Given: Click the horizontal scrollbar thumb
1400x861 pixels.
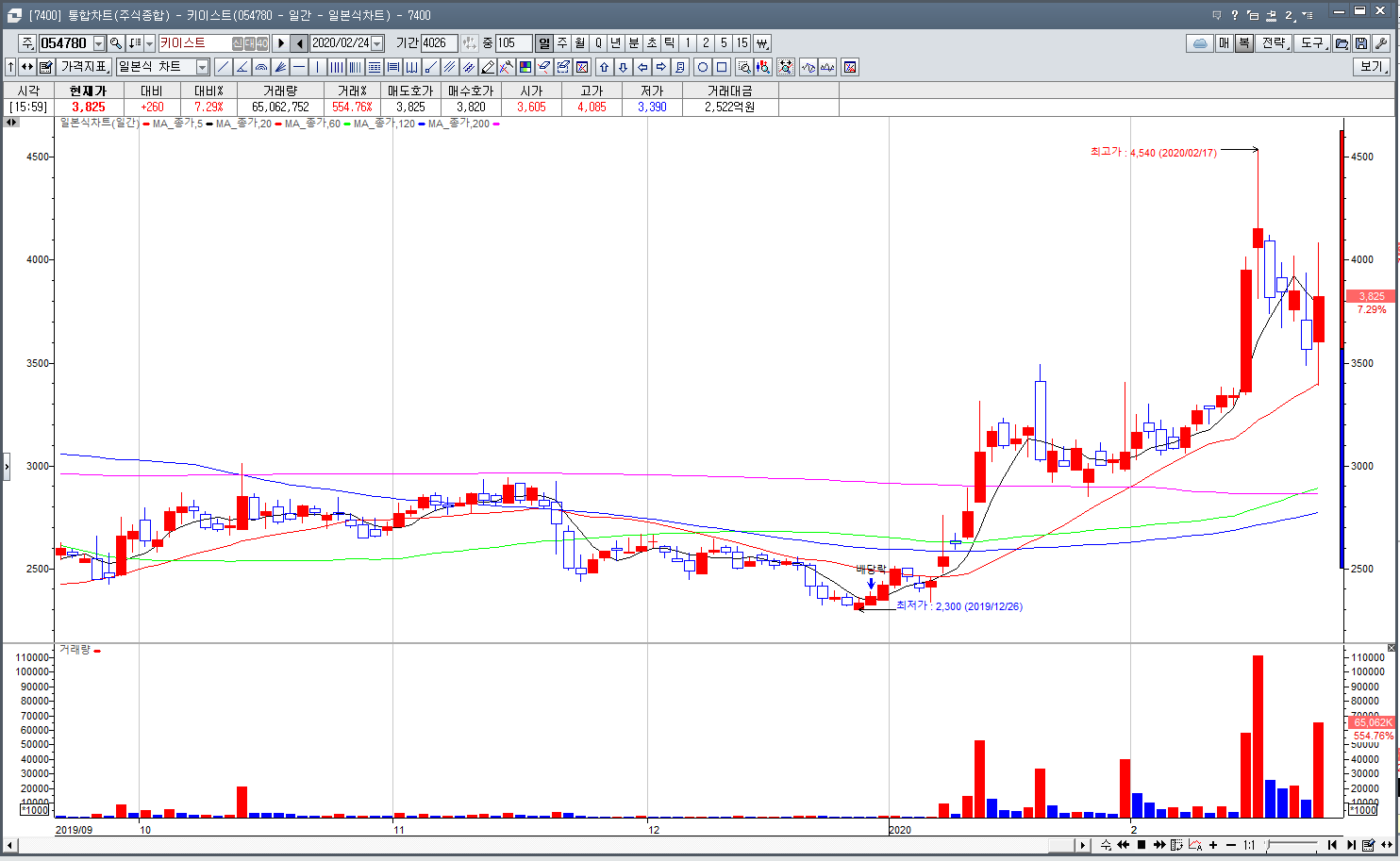Looking at the screenshot, I should 1061,845.
